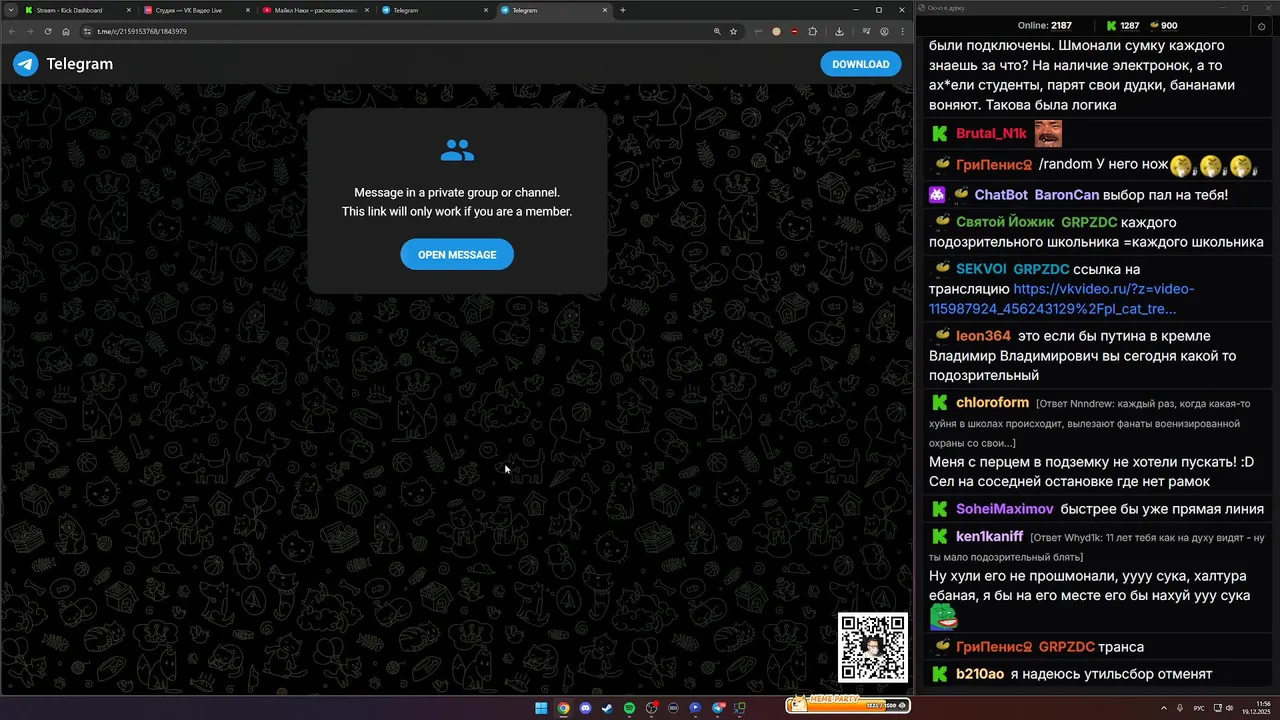The width and height of the screenshot is (1280, 720).
Task: Open Spotify from the taskbar
Action: coord(629,708)
